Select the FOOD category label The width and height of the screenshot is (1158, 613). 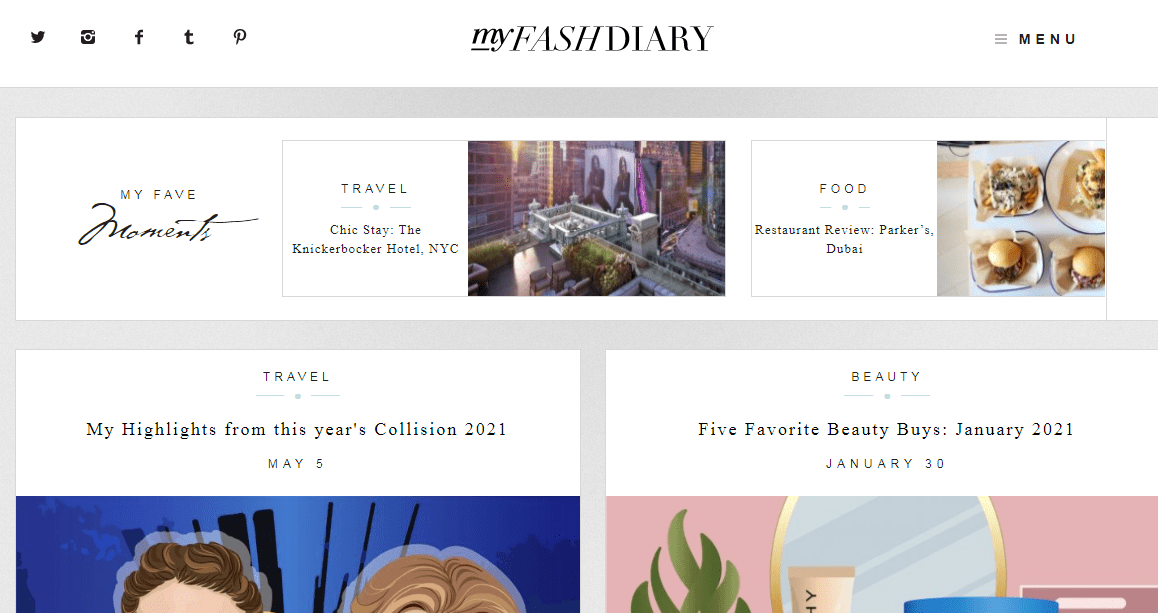tap(844, 189)
